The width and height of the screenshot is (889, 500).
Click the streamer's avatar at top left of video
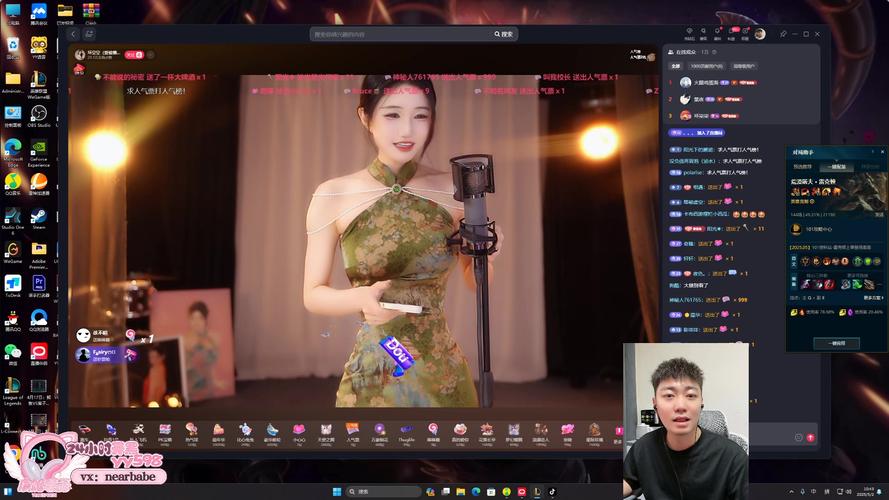(78, 54)
